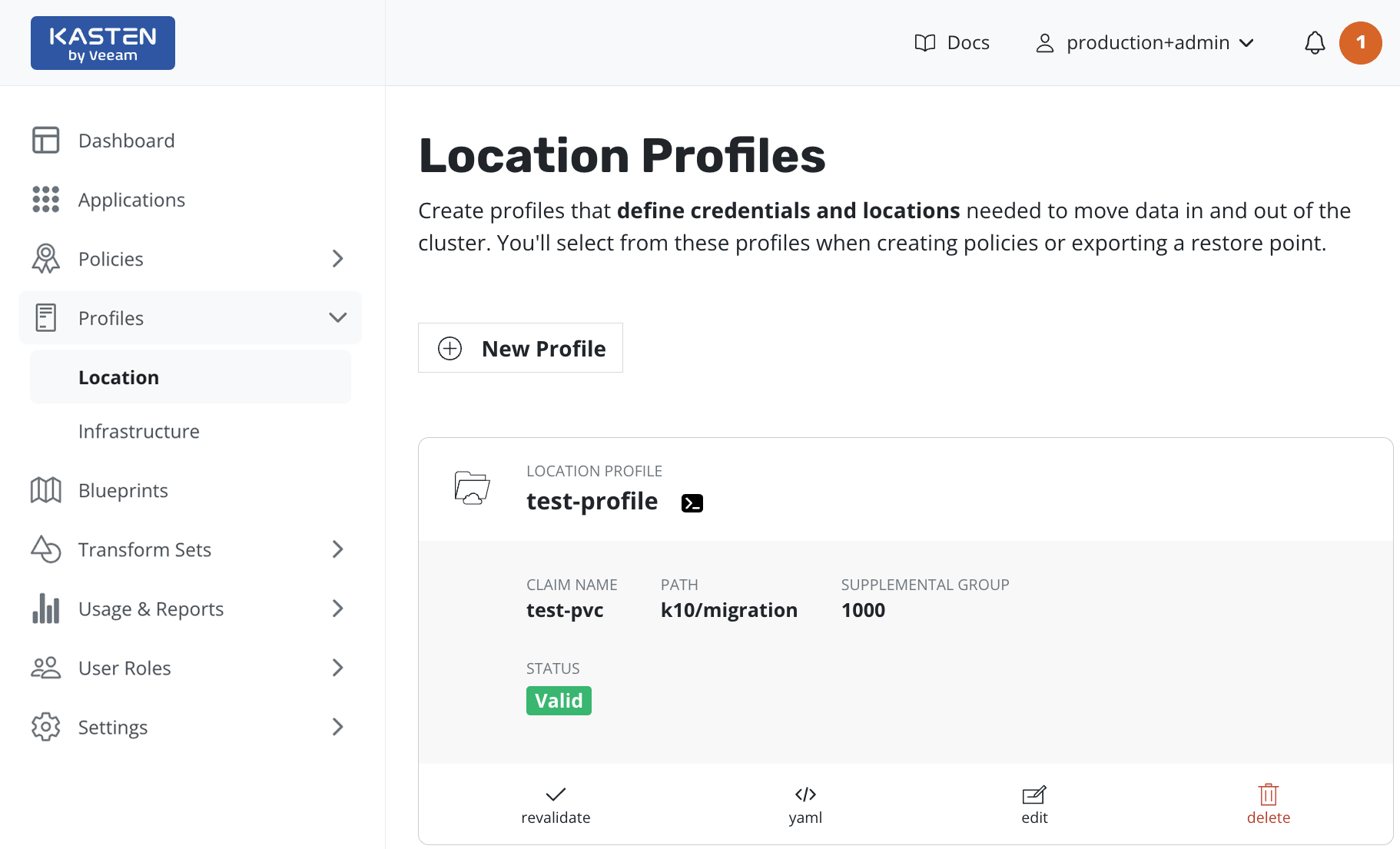
Task: Select Infrastructure under Profiles
Action: [139, 431]
